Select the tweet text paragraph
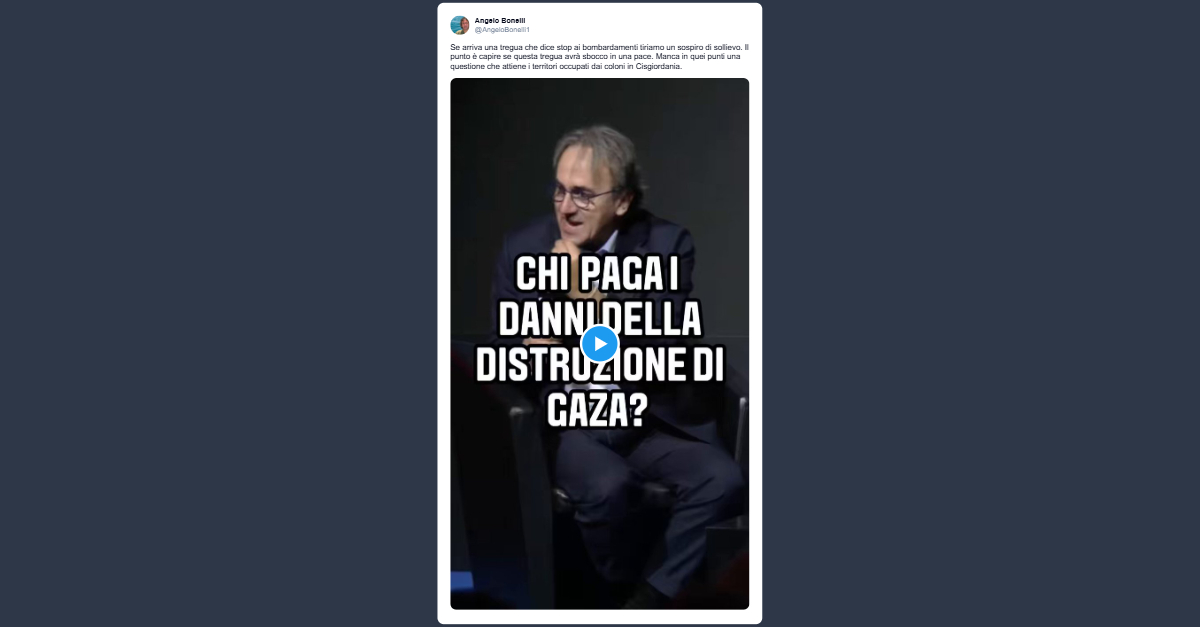This screenshot has width=1200, height=627. (x=599, y=57)
